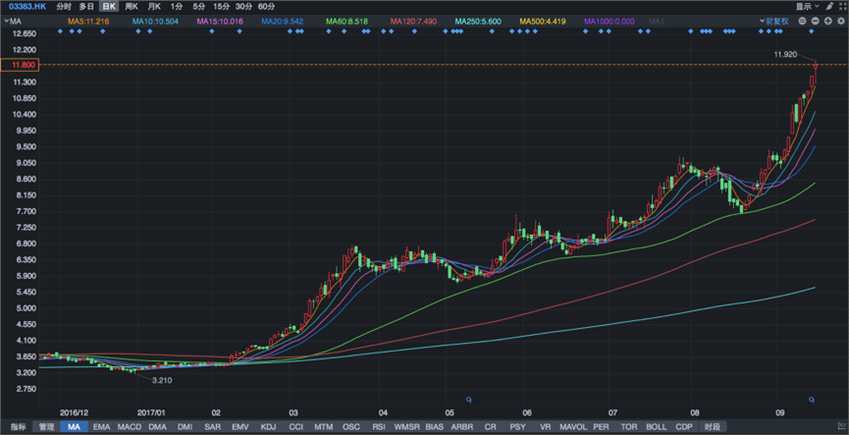Select the 月K monthly candlestick tab
The height and width of the screenshot is (435, 850).
pos(154,7)
